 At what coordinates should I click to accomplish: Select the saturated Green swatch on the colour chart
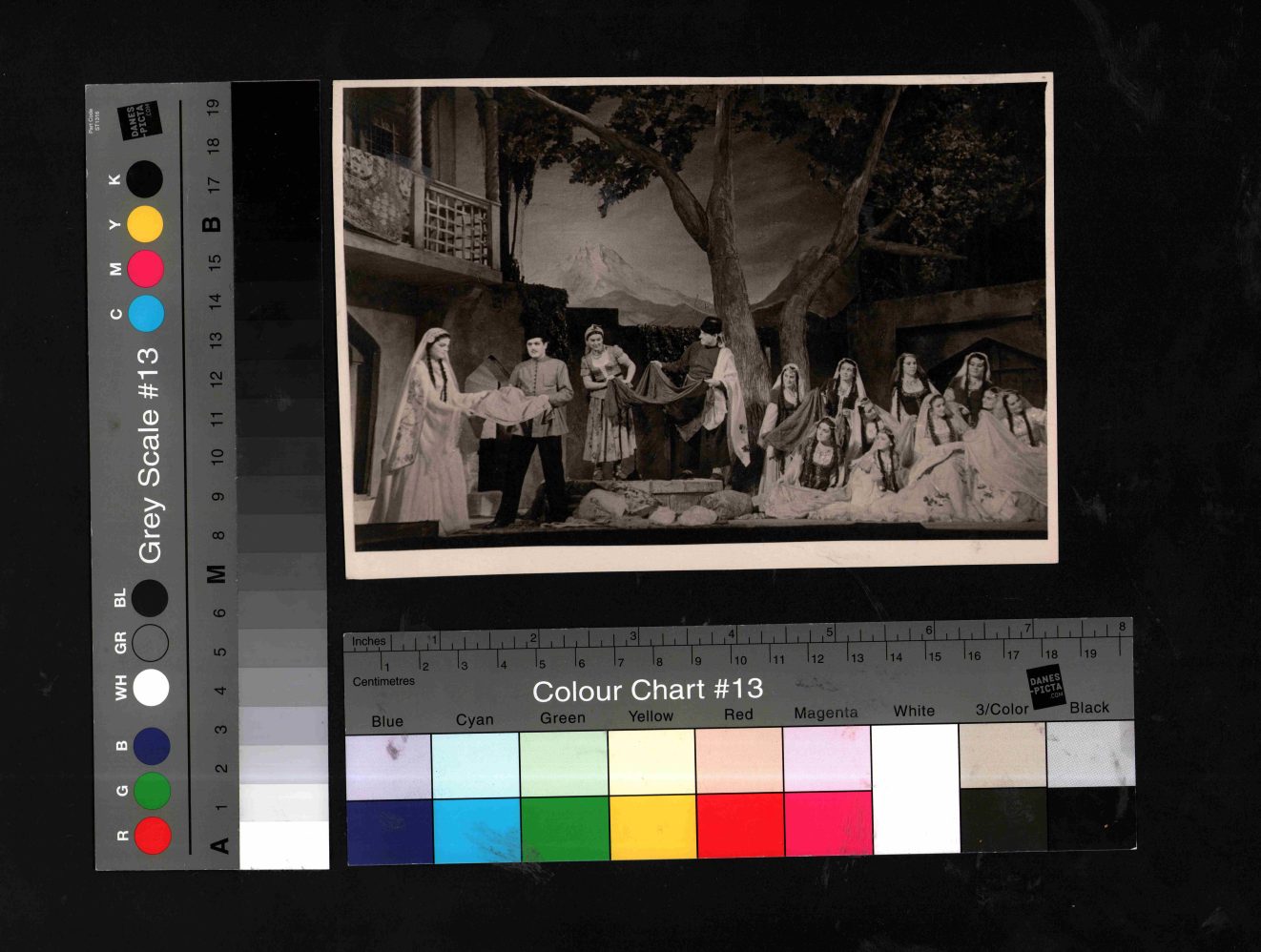point(564,829)
